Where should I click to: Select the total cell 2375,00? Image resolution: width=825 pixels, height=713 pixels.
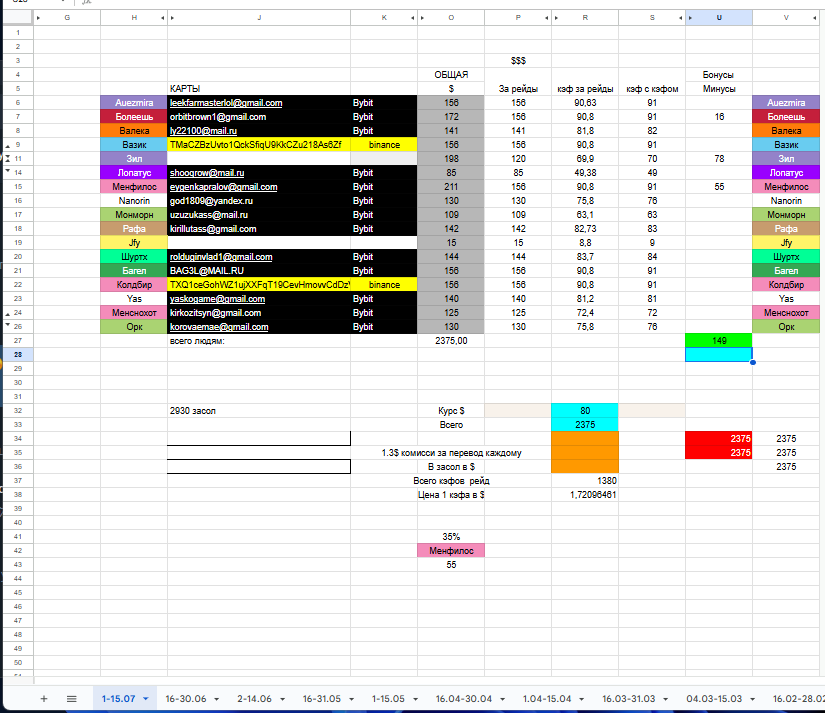[x=451, y=340]
